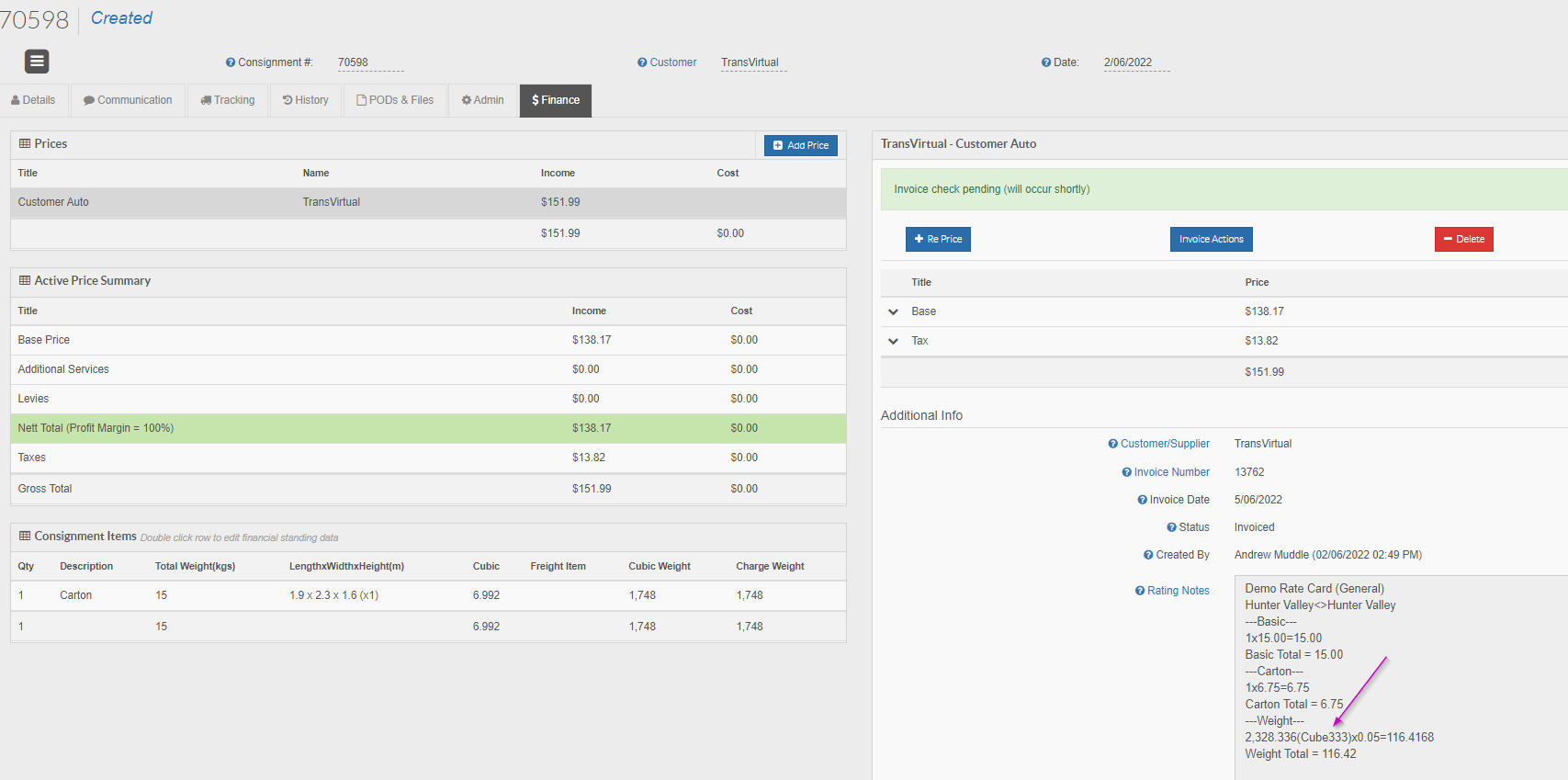Click help icon next to Status

coord(1171,527)
